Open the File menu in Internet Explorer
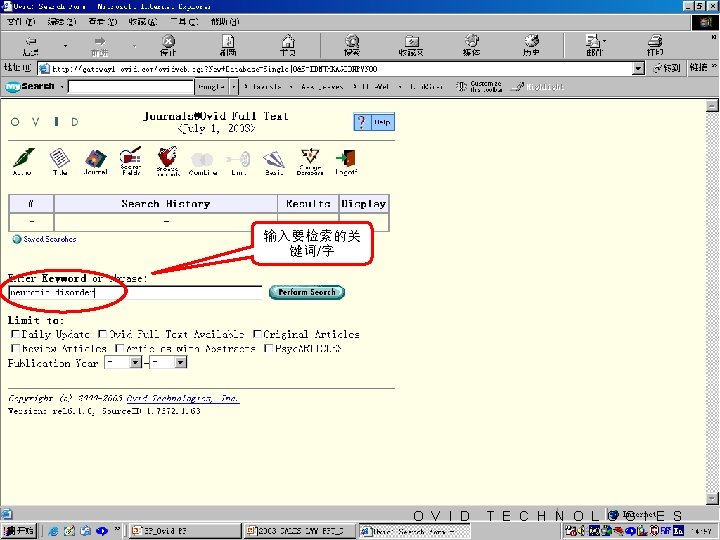 21,22
